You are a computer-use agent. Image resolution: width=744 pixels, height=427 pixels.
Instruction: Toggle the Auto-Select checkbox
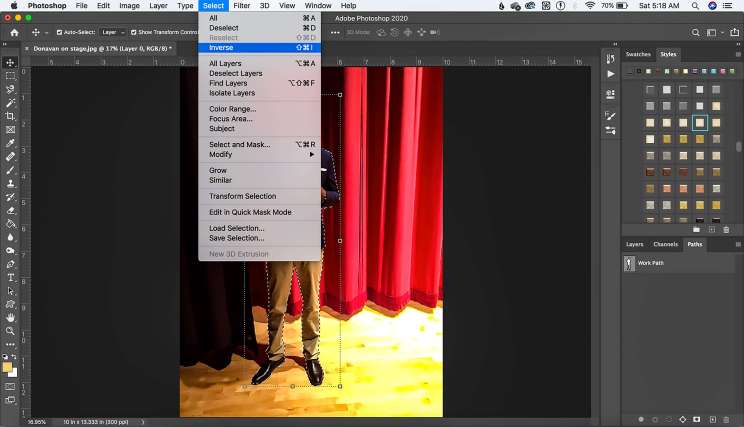click(59, 32)
